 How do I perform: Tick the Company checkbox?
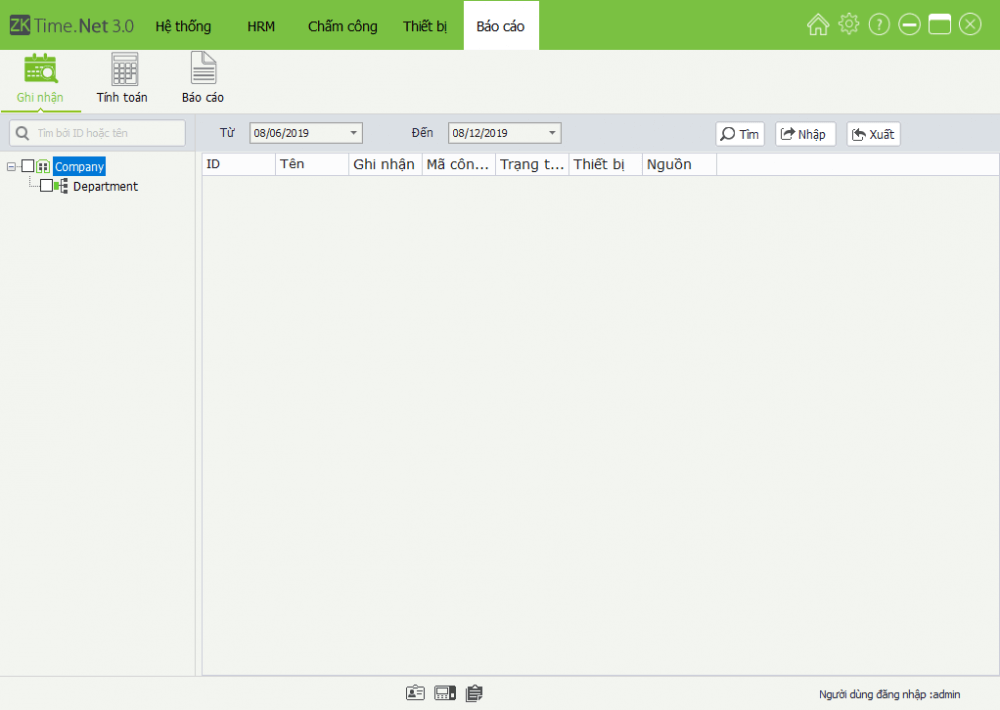click(x=28, y=167)
